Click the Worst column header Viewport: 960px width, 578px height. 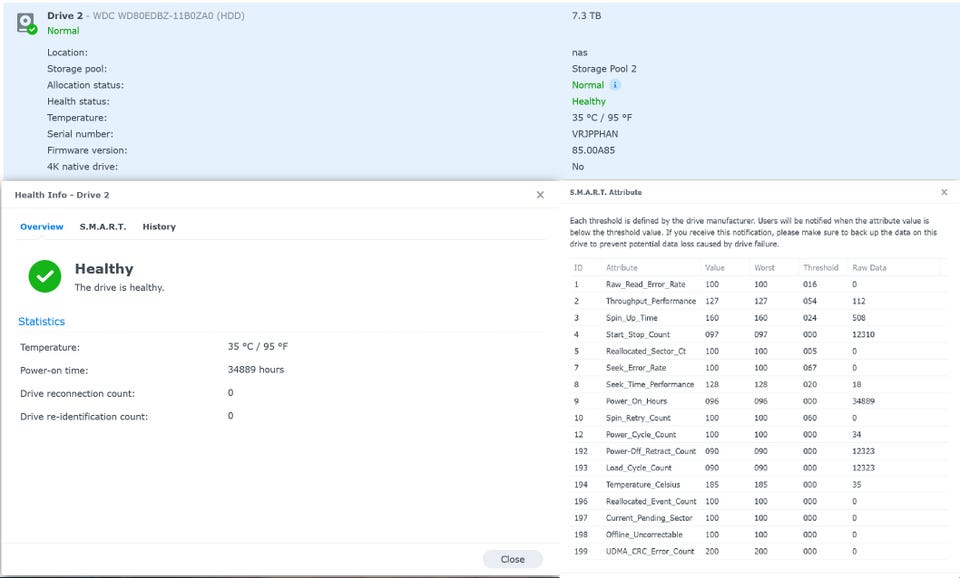765,268
